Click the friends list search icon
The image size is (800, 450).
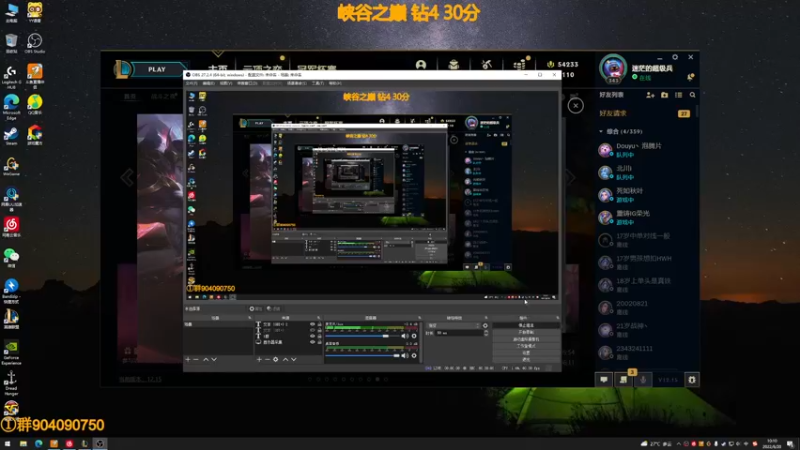(692, 95)
